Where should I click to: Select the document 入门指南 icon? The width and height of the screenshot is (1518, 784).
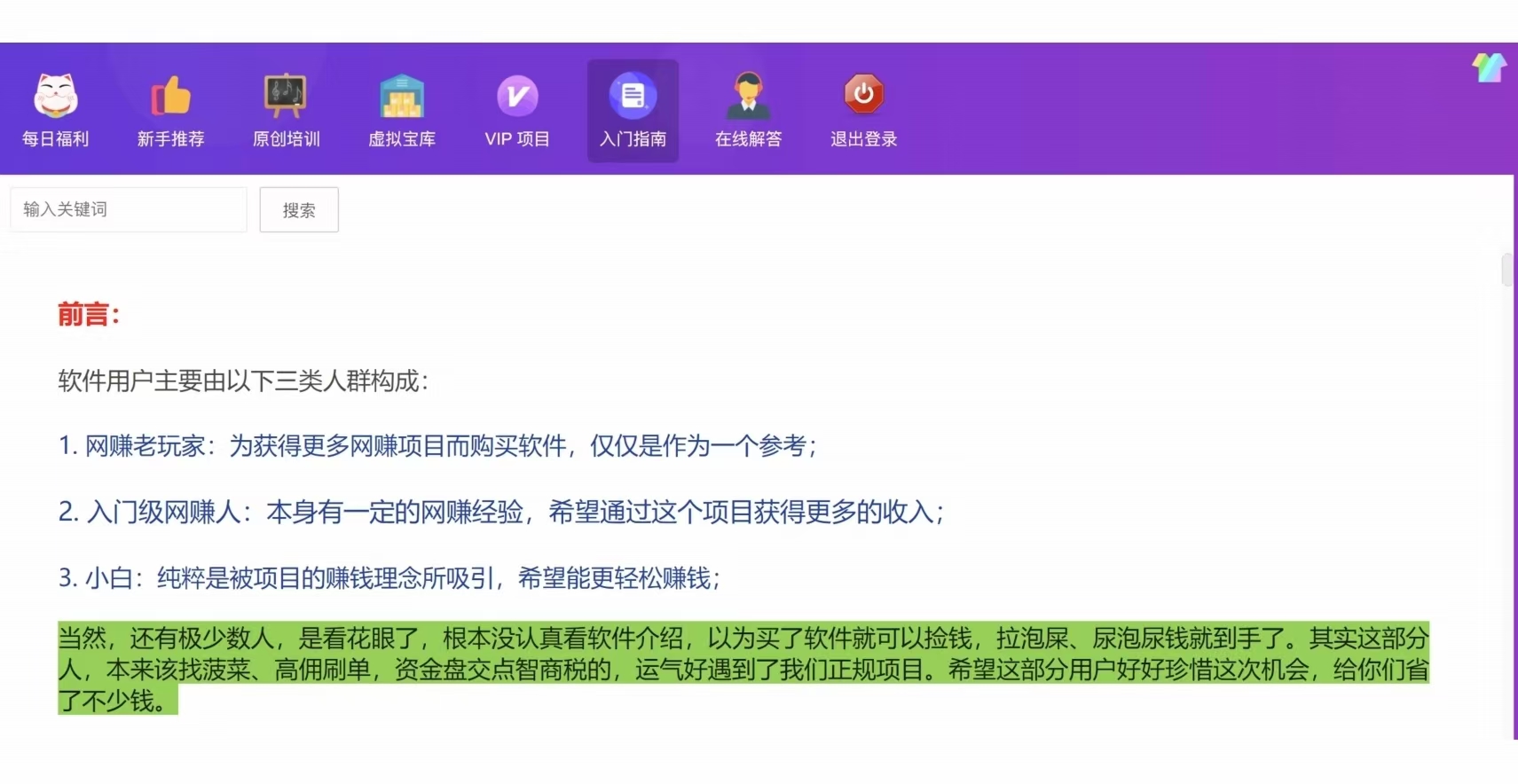633,95
